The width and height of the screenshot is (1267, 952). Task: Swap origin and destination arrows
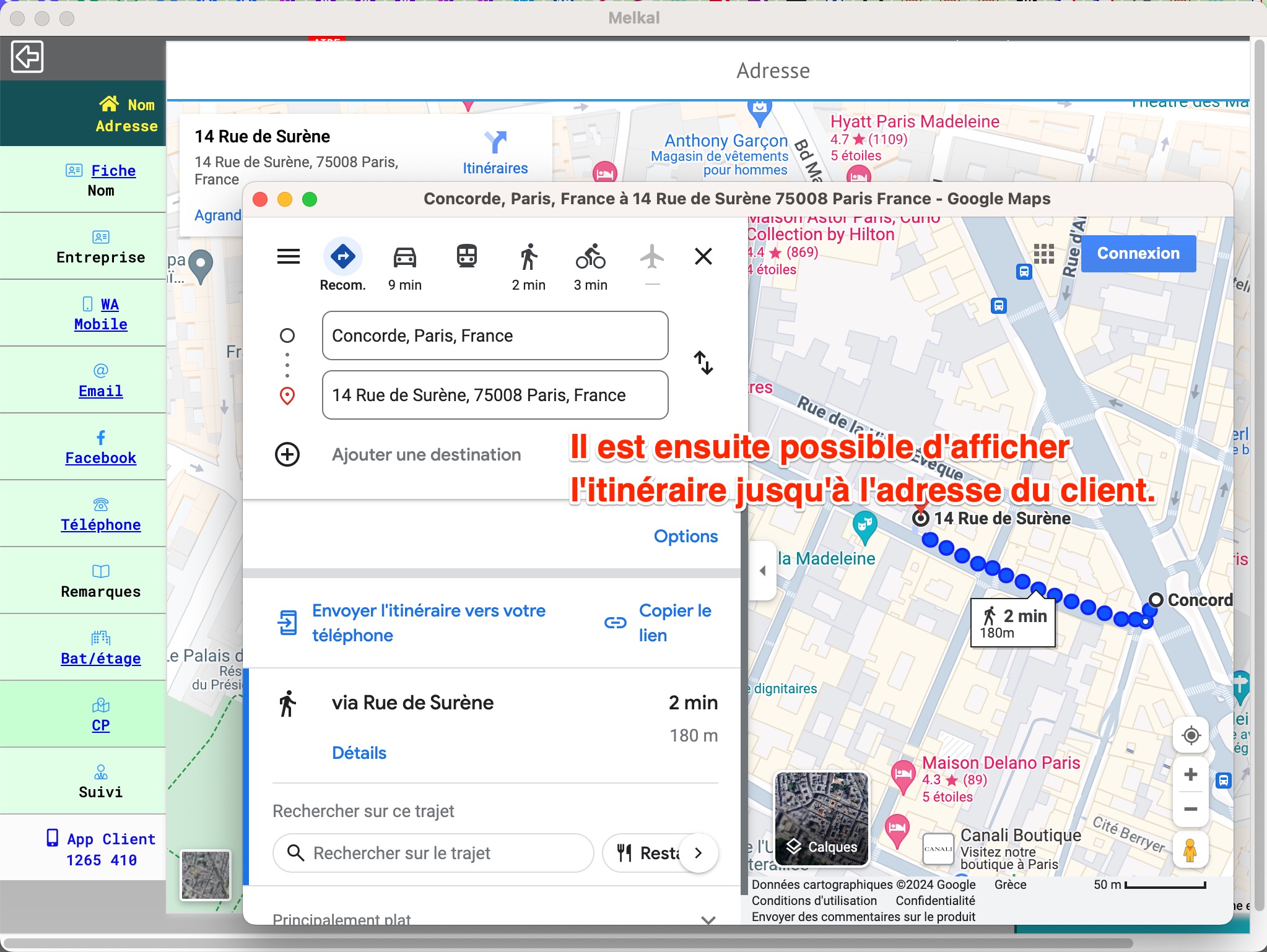tap(703, 363)
